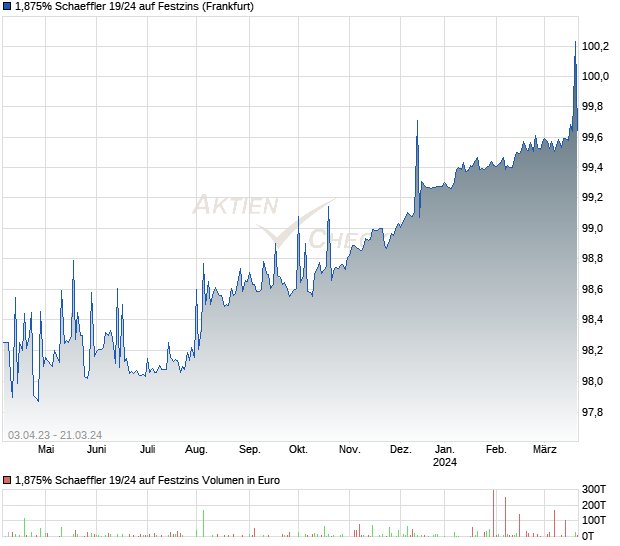Click the 'Dez.' month label
Viewport: 620px width, 546px height.
401,449
